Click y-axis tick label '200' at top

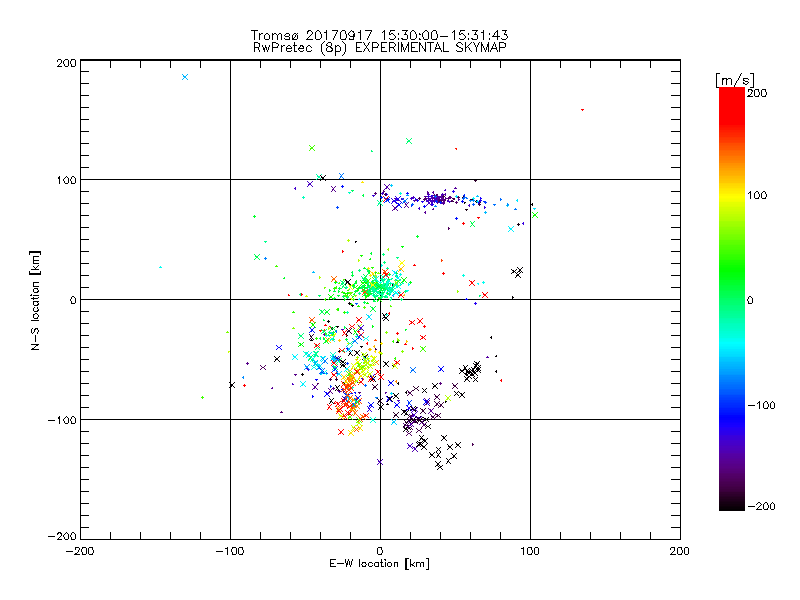(x=66, y=63)
